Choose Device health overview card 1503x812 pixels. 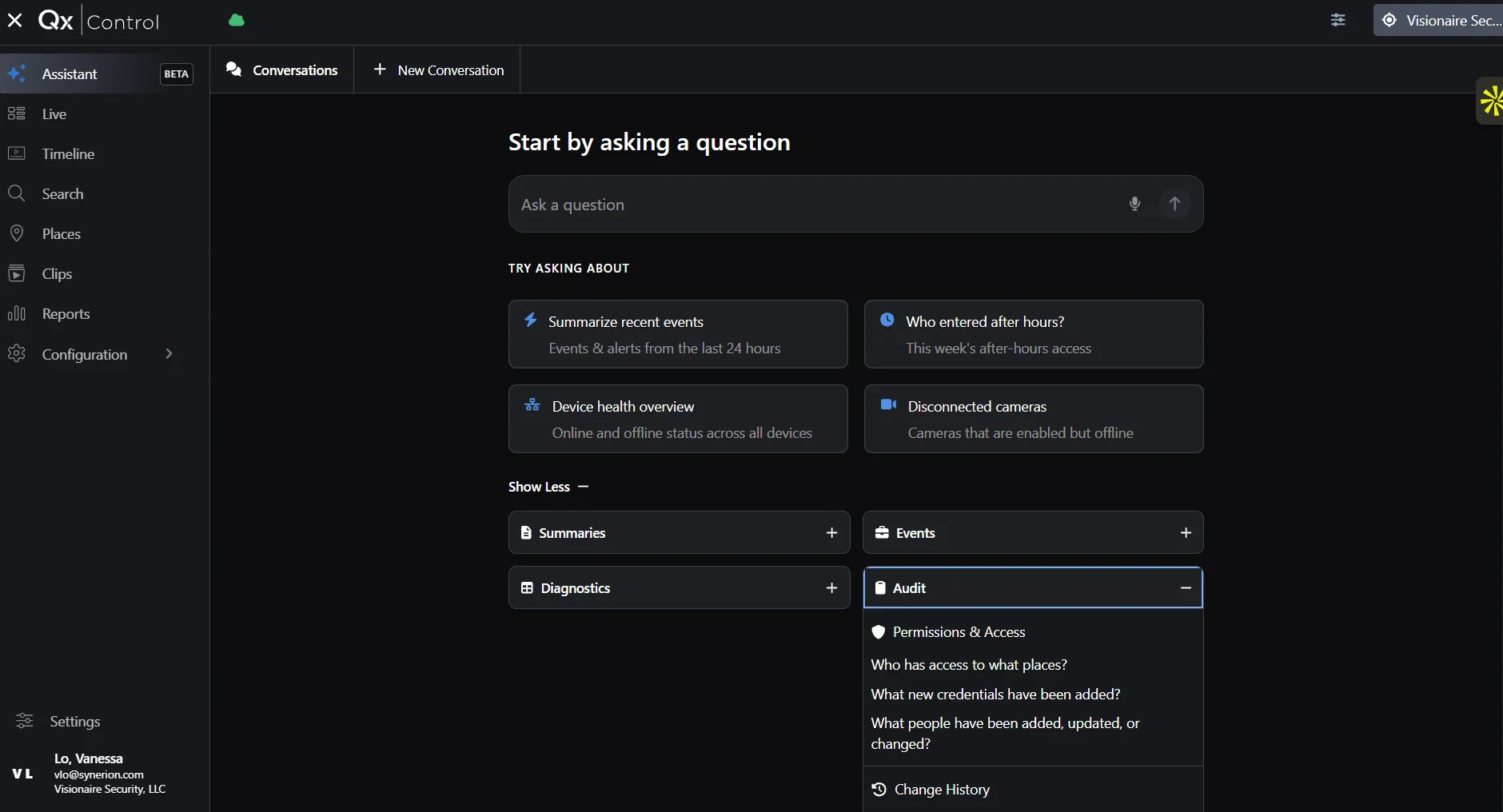point(678,419)
